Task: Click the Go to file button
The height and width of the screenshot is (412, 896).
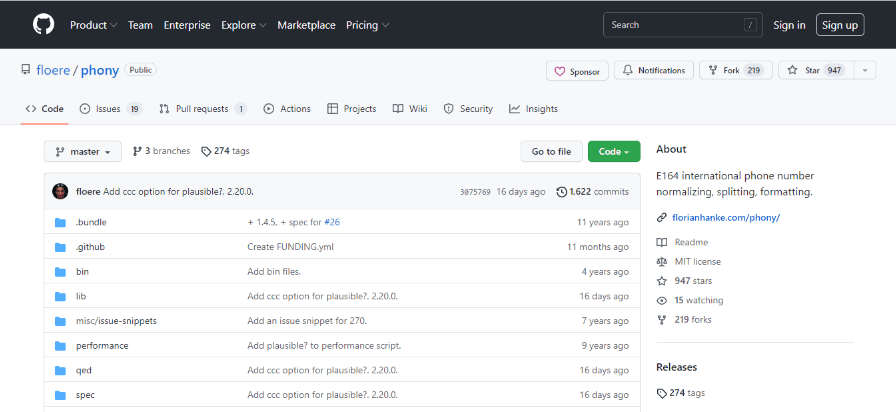Action: (x=551, y=151)
